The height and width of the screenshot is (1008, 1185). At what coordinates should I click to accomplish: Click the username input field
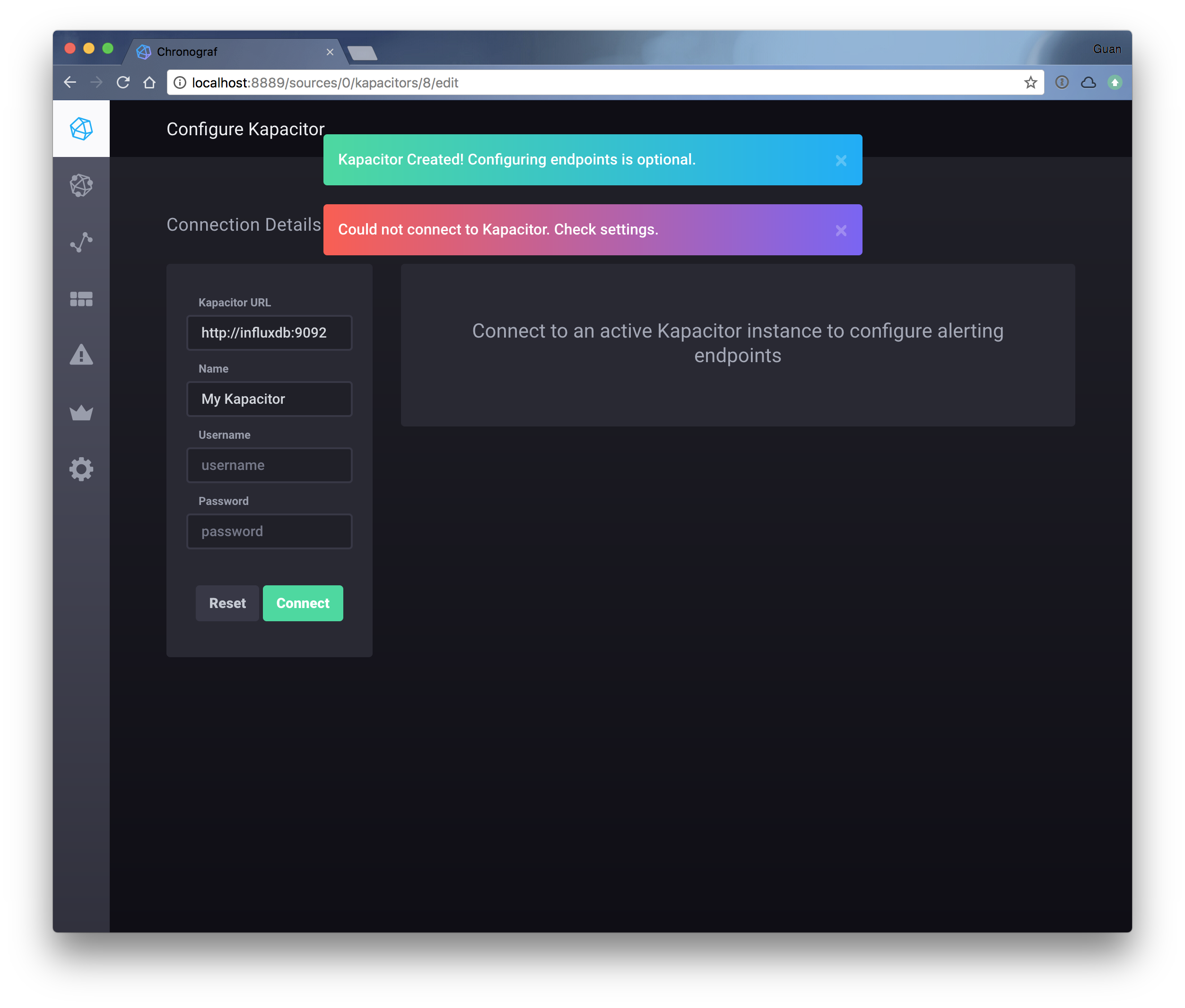[x=269, y=465]
